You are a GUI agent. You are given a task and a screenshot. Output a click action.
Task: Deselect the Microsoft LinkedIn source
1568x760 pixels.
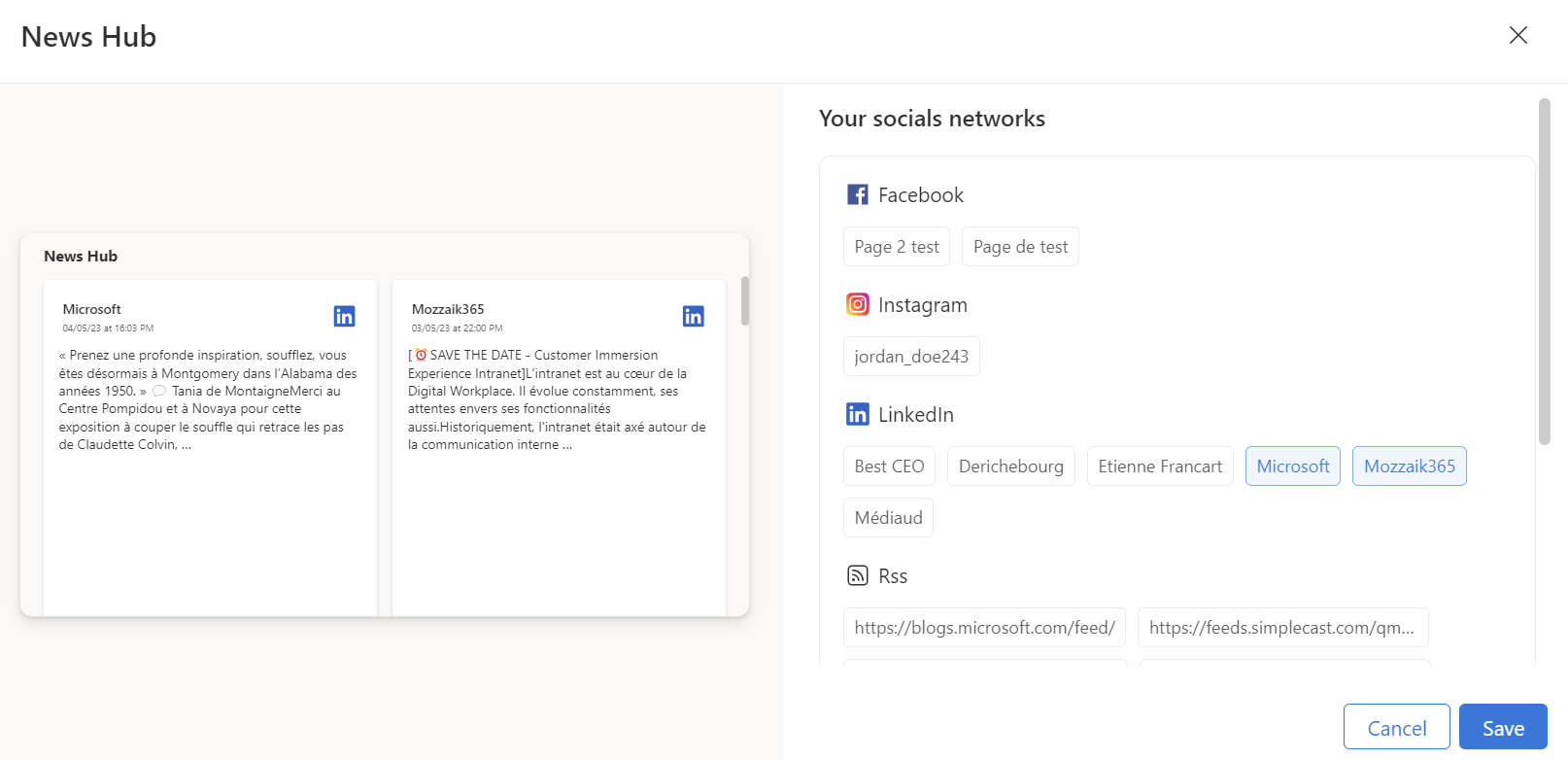click(x=1293, y=466)
